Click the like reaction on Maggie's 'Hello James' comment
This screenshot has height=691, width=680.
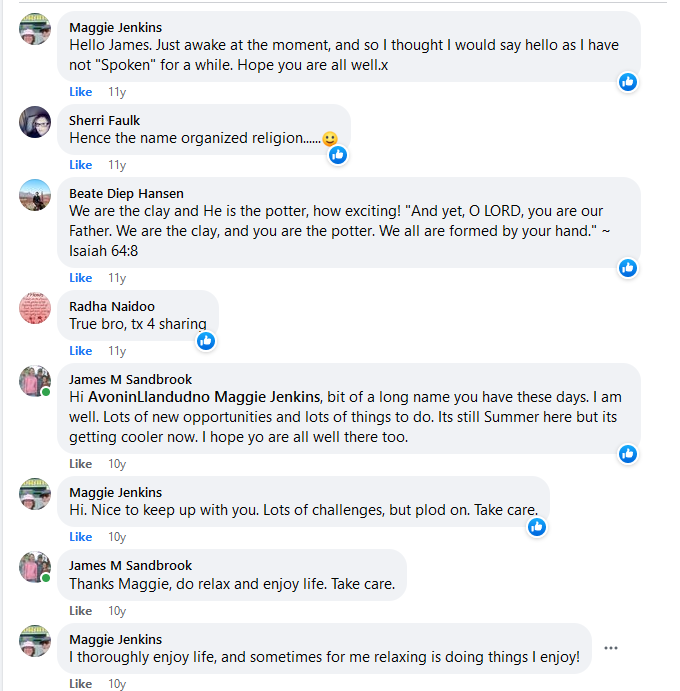(x=628, y=81)
